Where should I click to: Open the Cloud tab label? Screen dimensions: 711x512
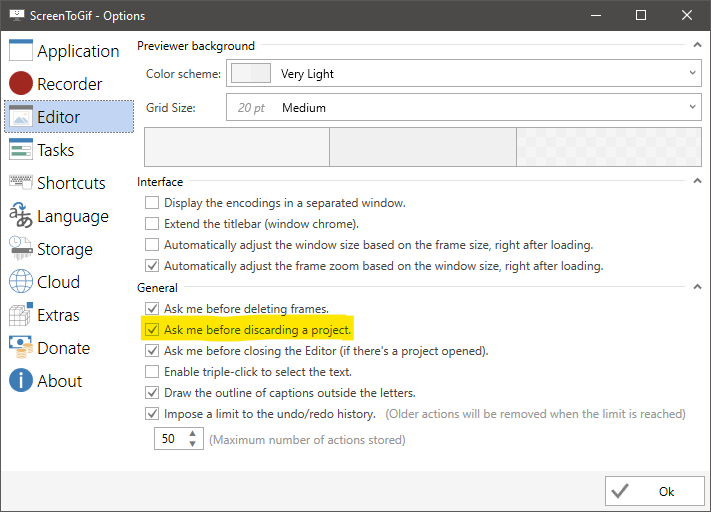58,282
